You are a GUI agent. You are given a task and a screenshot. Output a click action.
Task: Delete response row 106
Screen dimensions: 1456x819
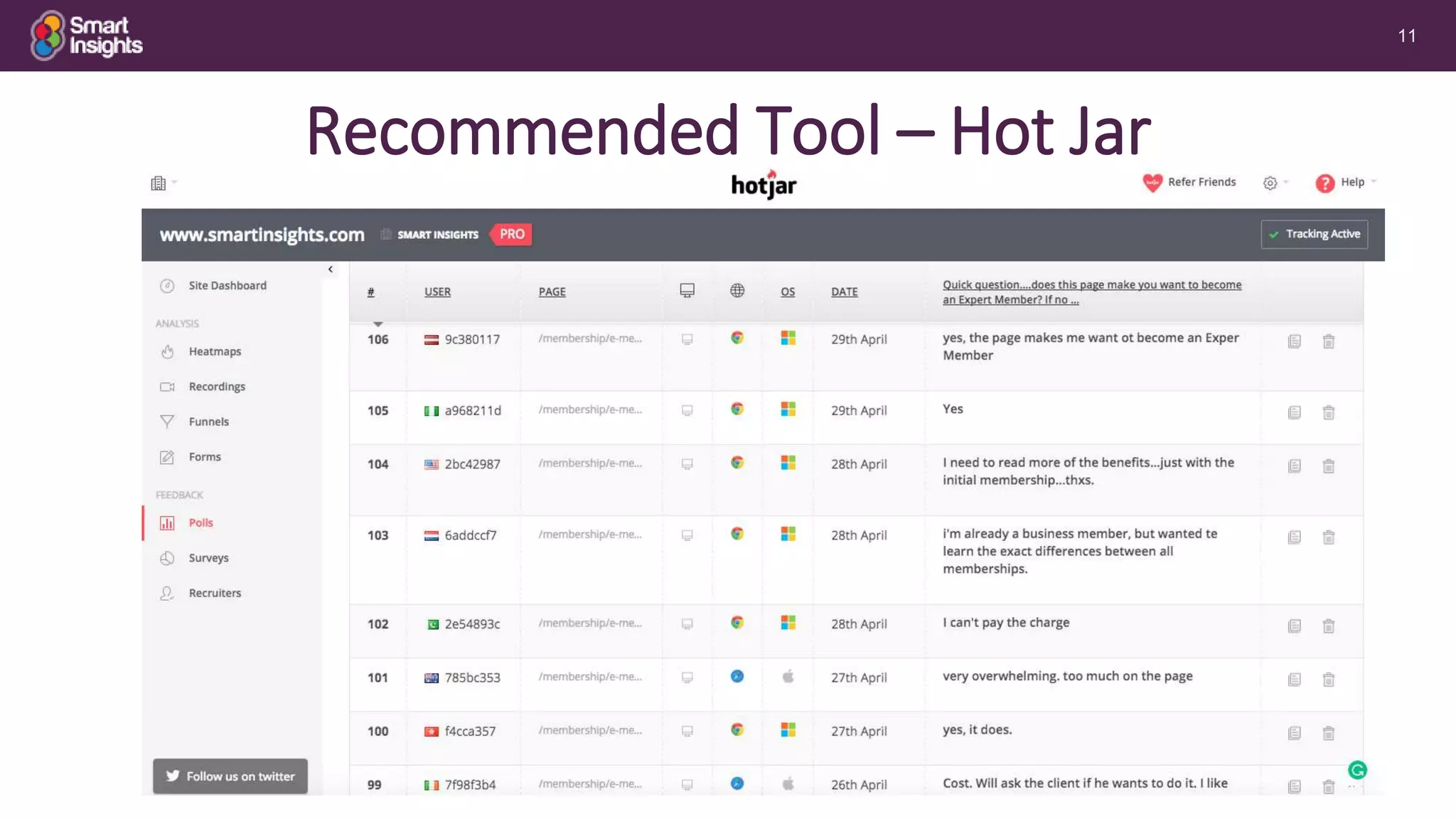point(1329,342)
